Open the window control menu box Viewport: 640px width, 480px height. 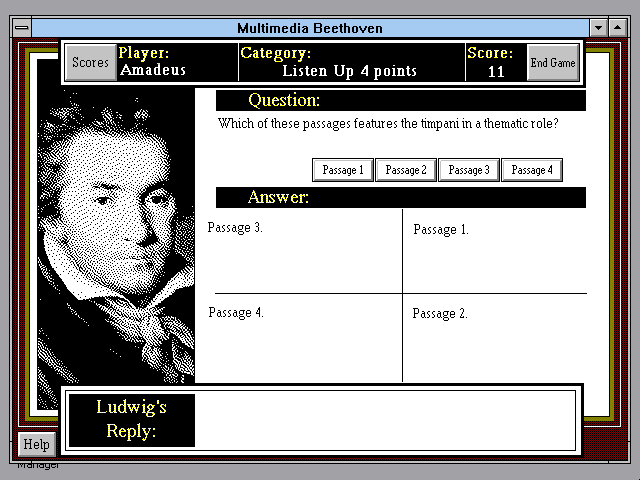(x=22, y=28)
